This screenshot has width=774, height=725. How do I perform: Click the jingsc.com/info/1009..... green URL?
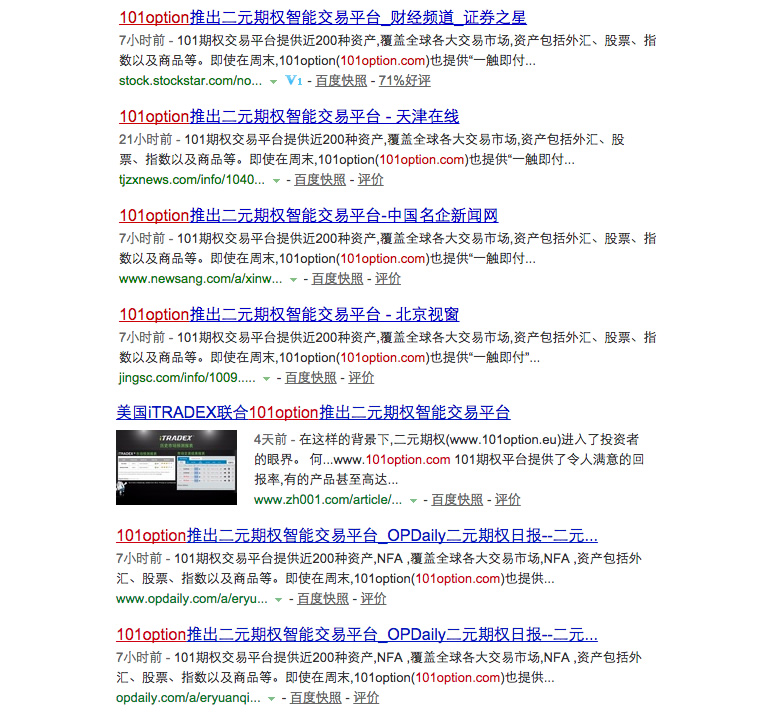tap(187, 378)
